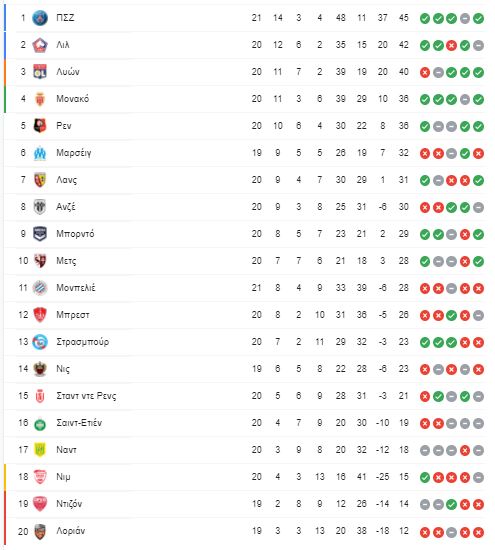Click the Ρεν club logo
495x550 pixels.
coord(40,126)
